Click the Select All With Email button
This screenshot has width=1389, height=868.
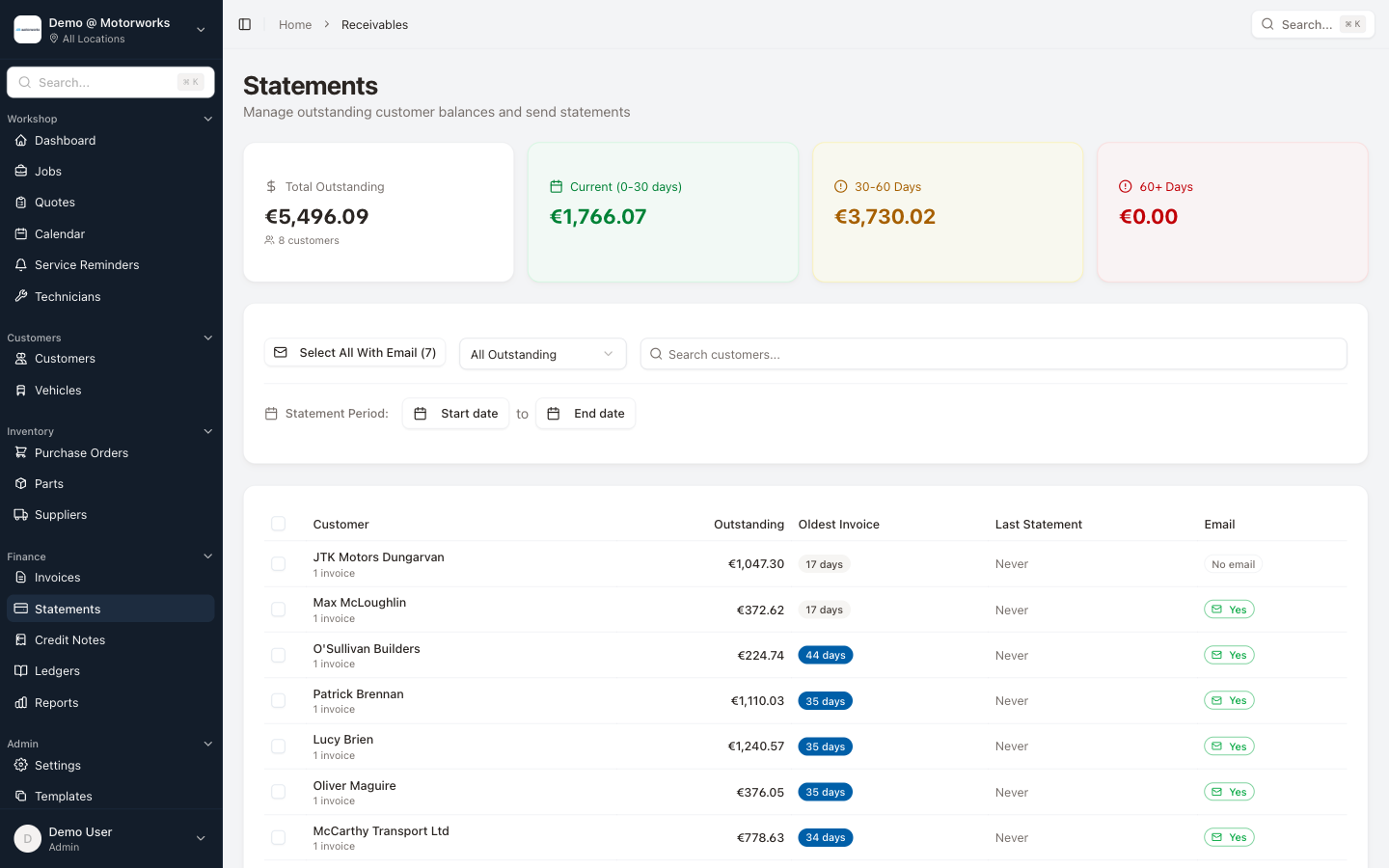tap(354, 352)
